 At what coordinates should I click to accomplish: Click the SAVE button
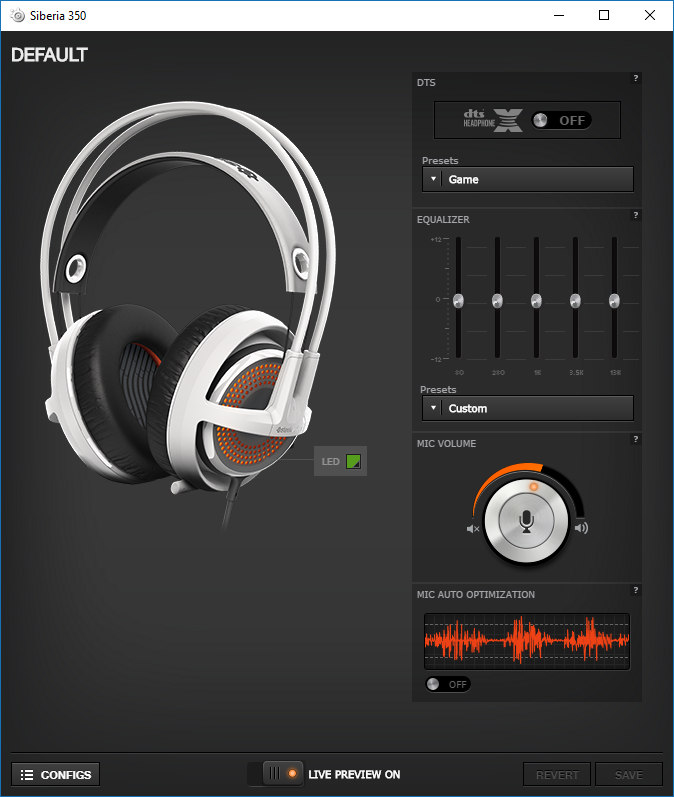pos(629,775)
